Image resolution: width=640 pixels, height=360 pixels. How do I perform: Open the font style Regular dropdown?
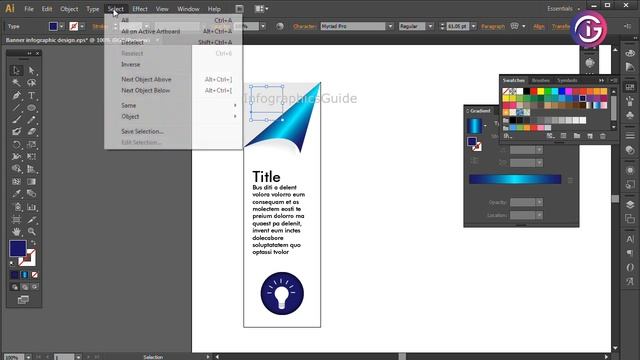tap(430, 26)
